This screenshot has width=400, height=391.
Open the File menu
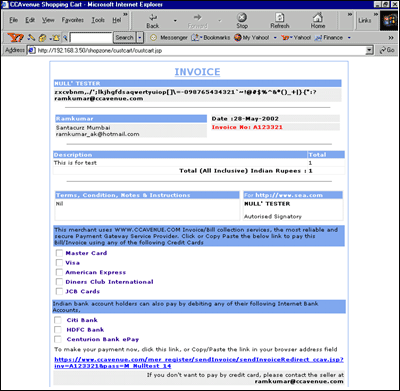(x=14, y=20)
